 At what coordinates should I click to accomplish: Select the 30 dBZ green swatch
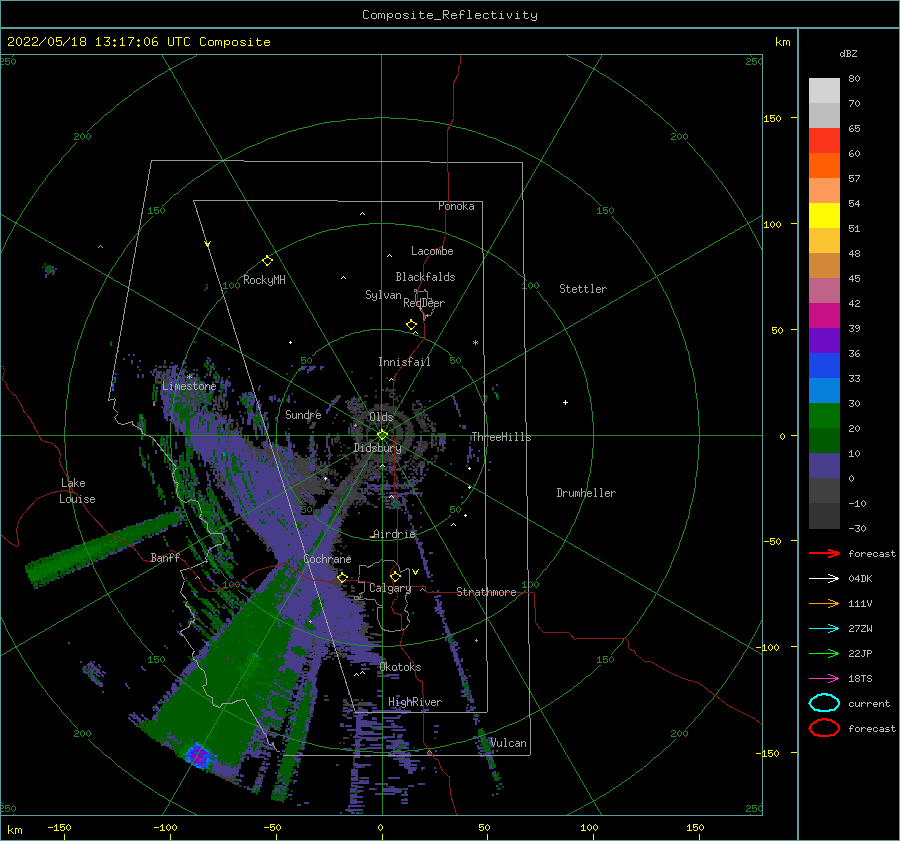824,415
